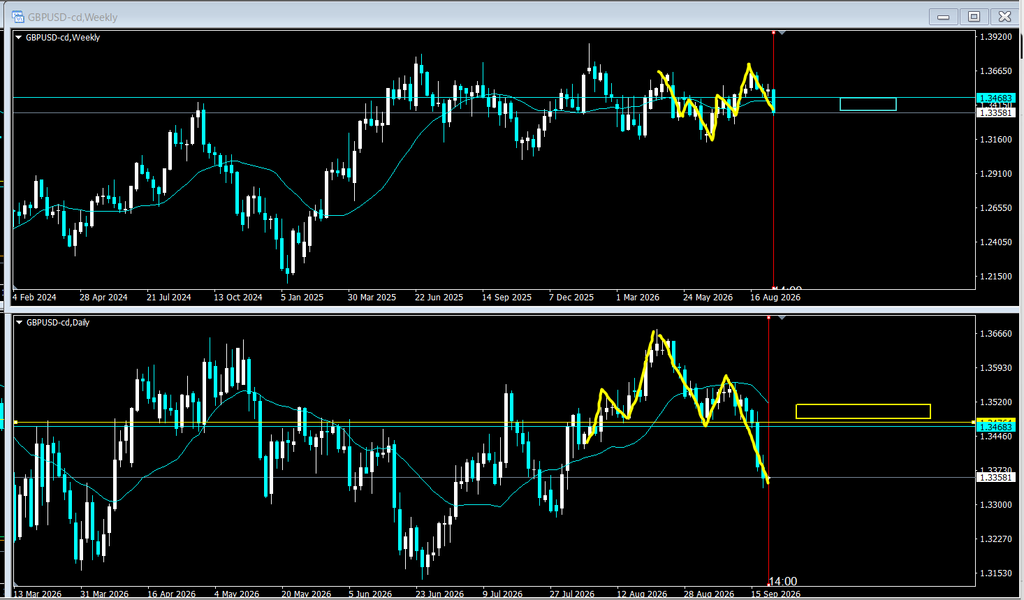
Task: Select the yellow zigzag trendline peak on Daily chart
Action: pos(654,333)
